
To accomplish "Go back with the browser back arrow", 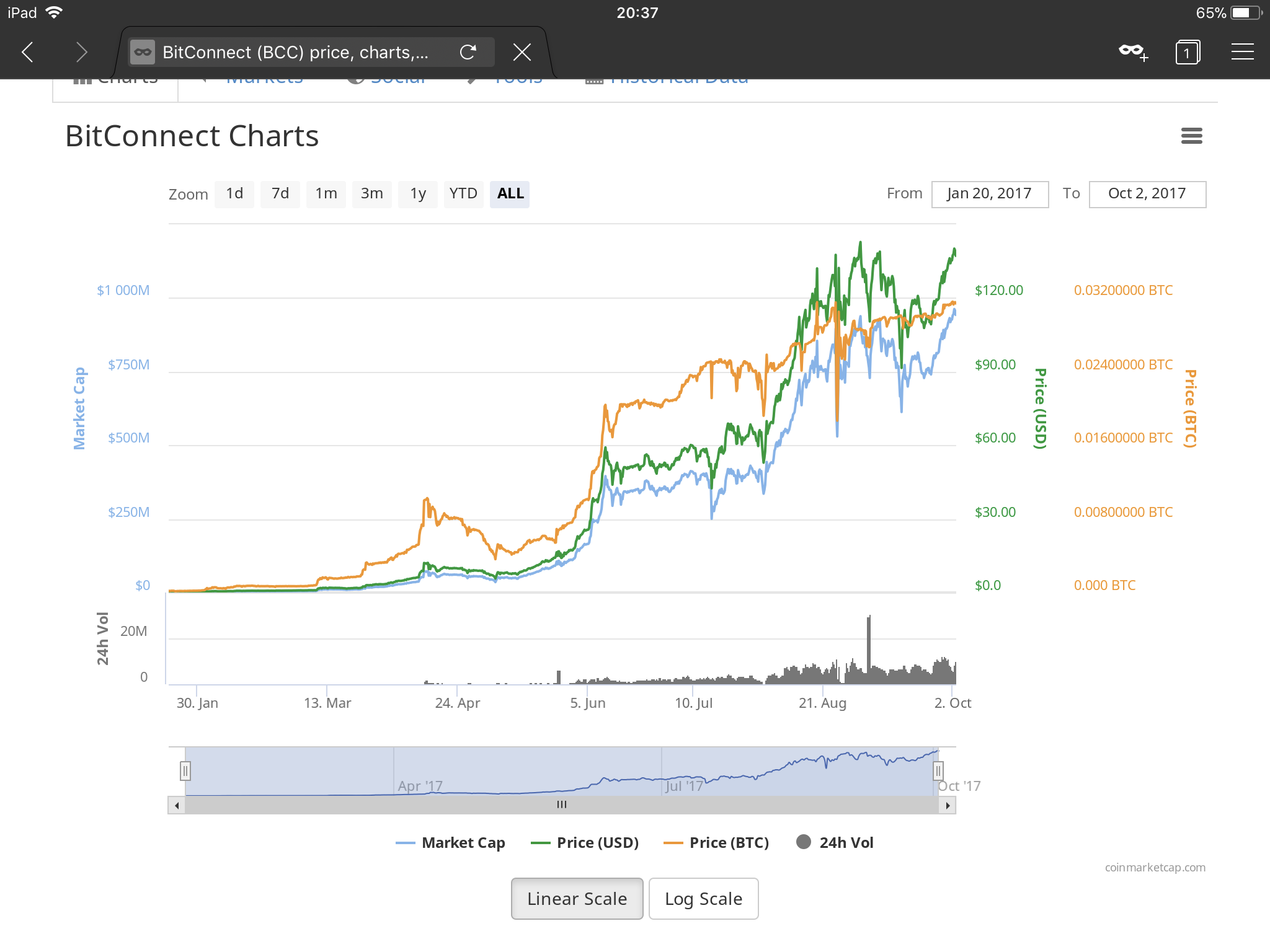I will coord(27,52).
